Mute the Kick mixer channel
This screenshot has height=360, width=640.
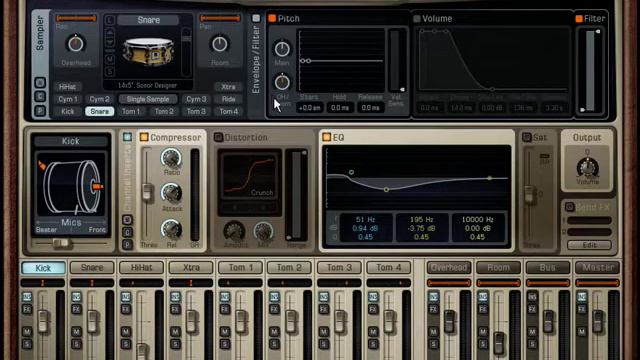27,331
